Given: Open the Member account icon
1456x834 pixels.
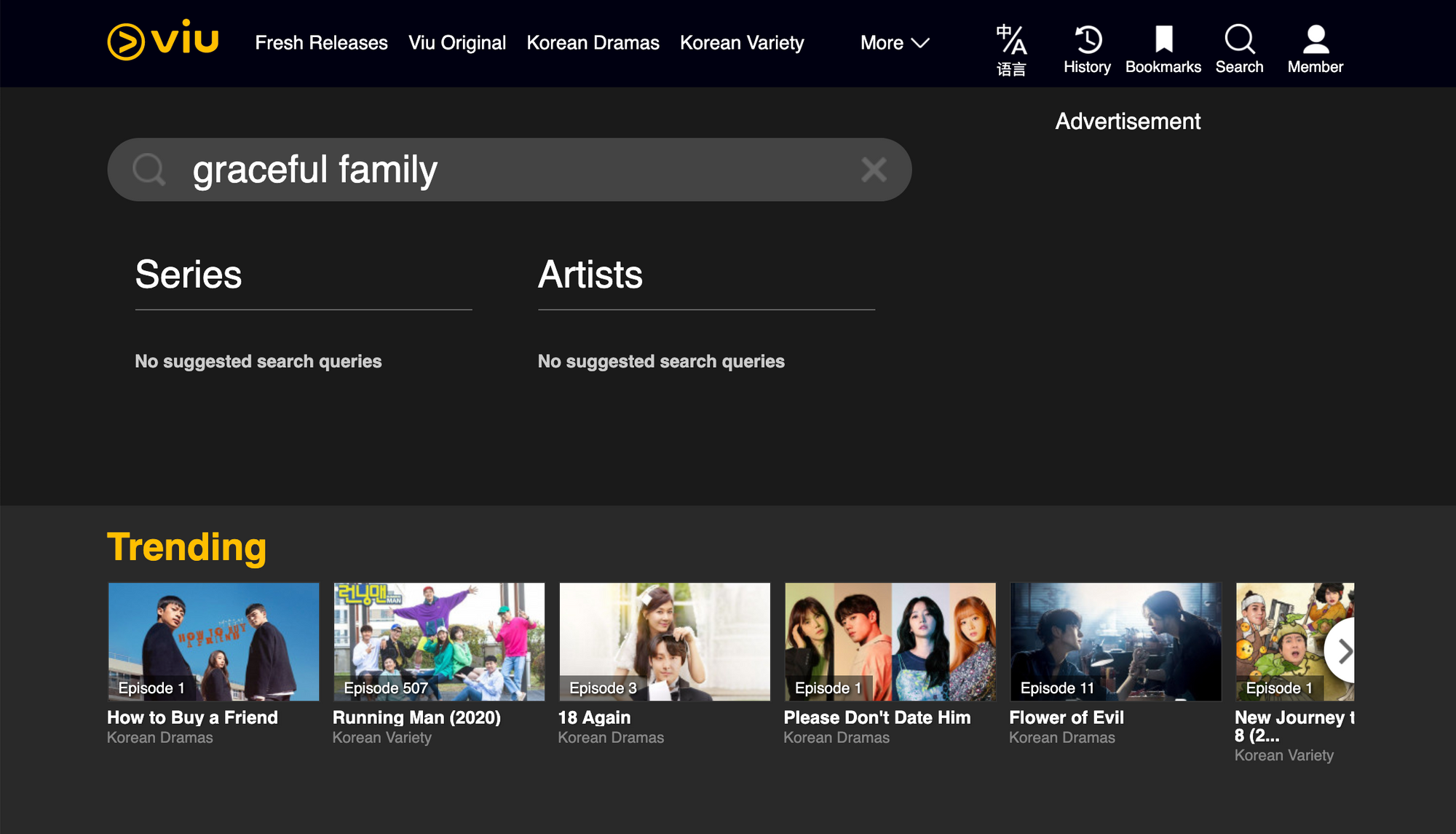Looking at the screenshot, I should coord(1315,50).
